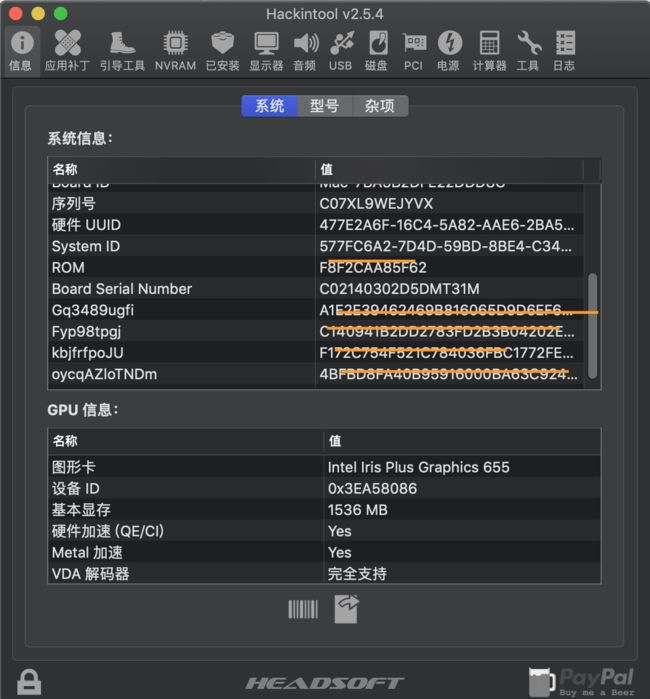The width and height of the screenshot is (650, 699).
Task: Open the 显示器 displays section
Action: pos(266,50)
